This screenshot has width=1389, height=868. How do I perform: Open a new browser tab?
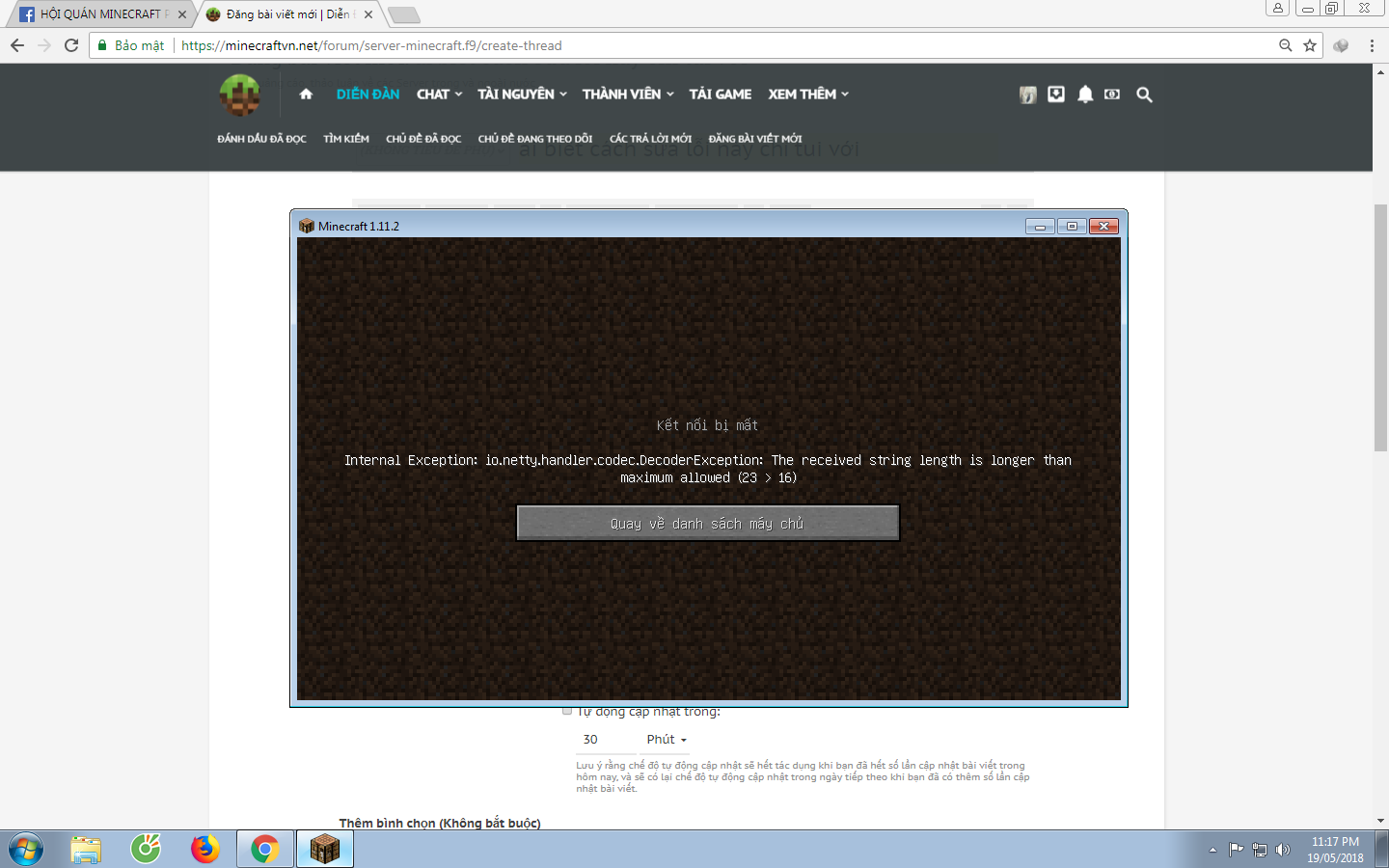tap(403, 14)
